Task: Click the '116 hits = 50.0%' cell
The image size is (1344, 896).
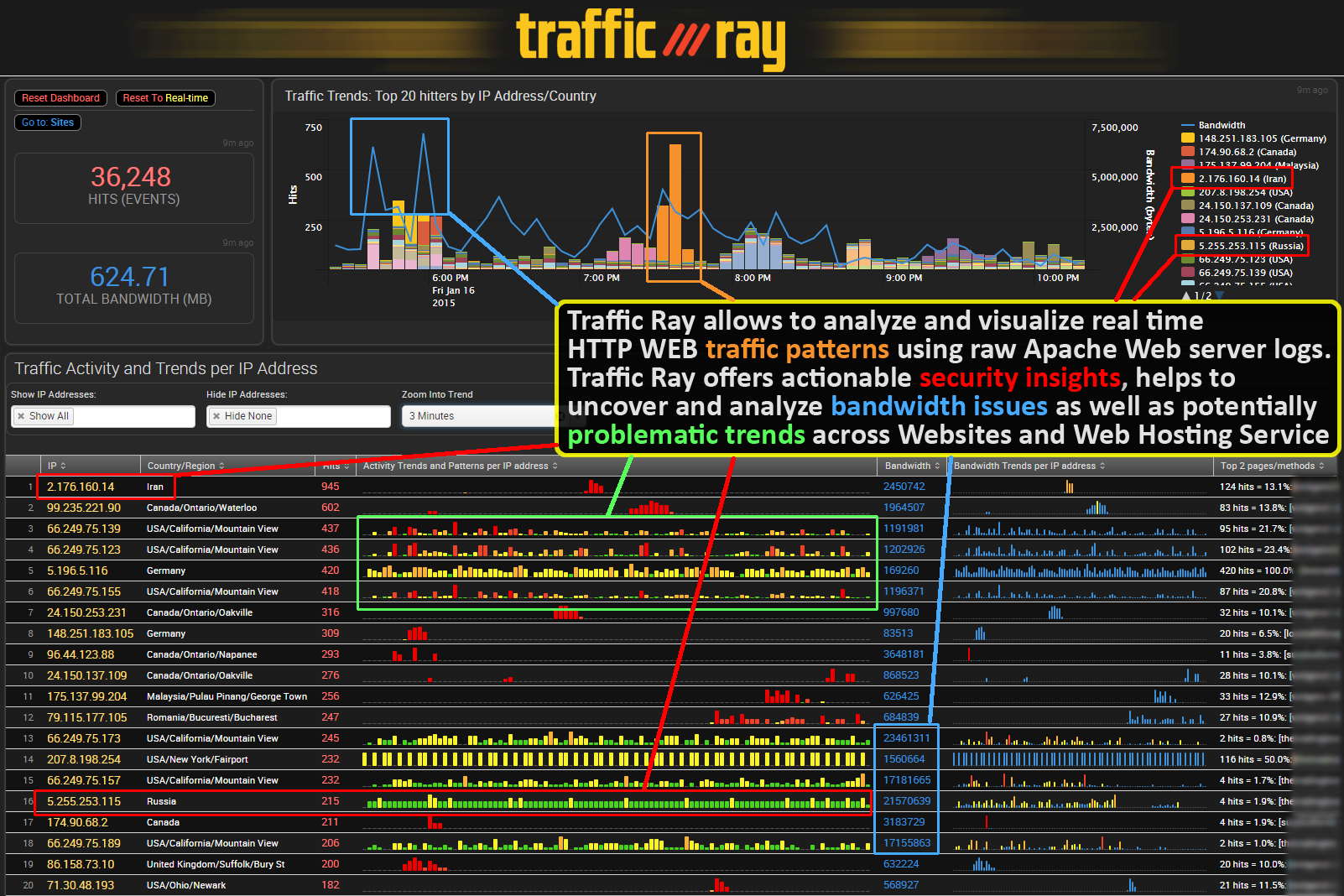Action: [x=1256, y=759]
